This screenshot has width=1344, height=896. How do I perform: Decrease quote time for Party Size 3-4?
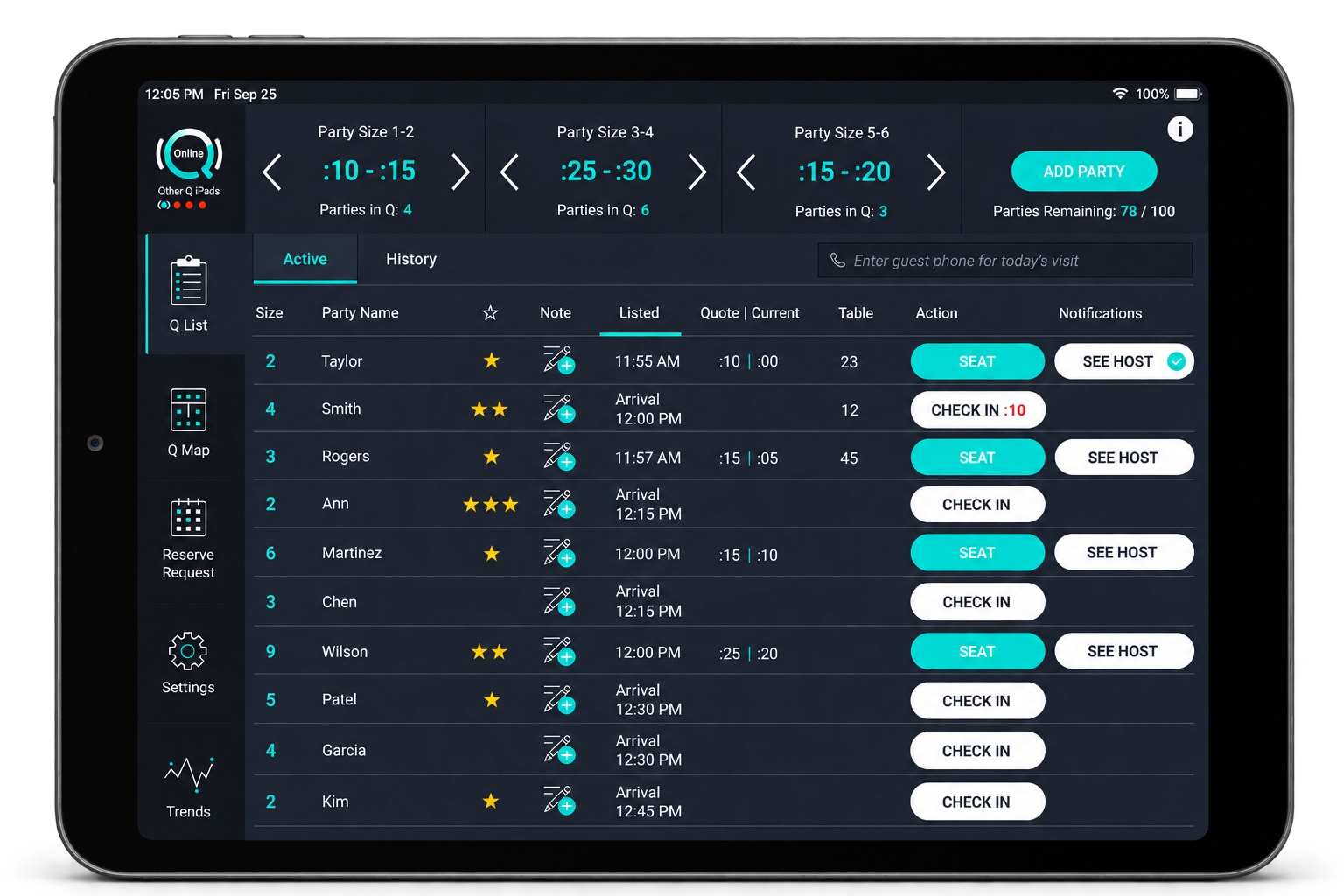coord(509,171)
